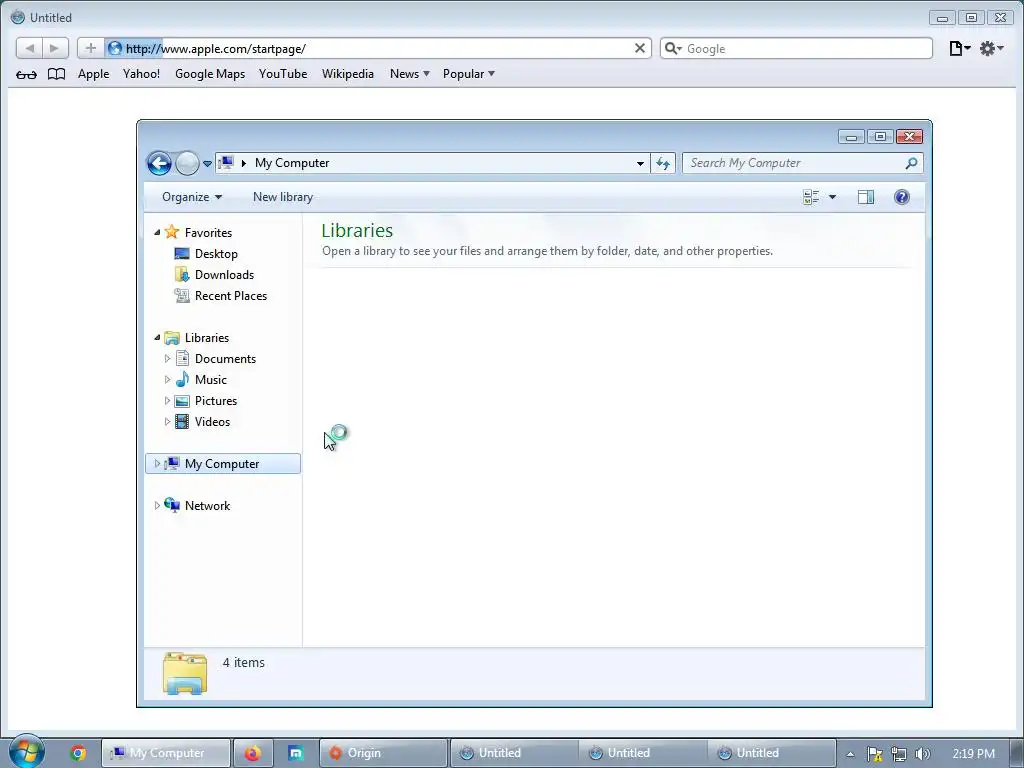Click the volume speaker tray icon

[922, 754]
